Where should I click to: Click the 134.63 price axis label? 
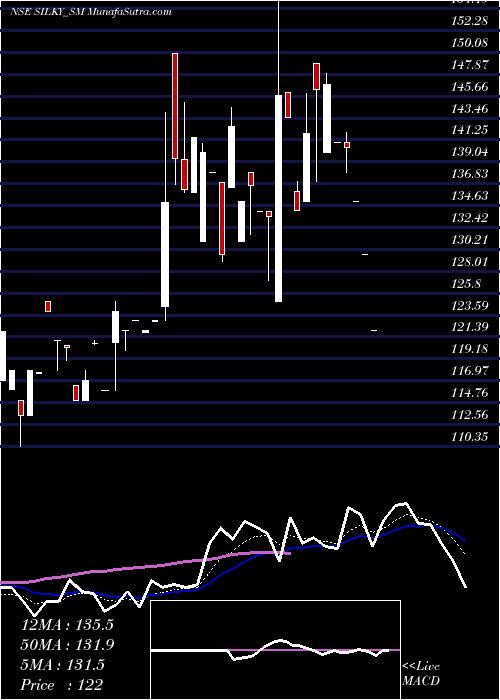471,196
